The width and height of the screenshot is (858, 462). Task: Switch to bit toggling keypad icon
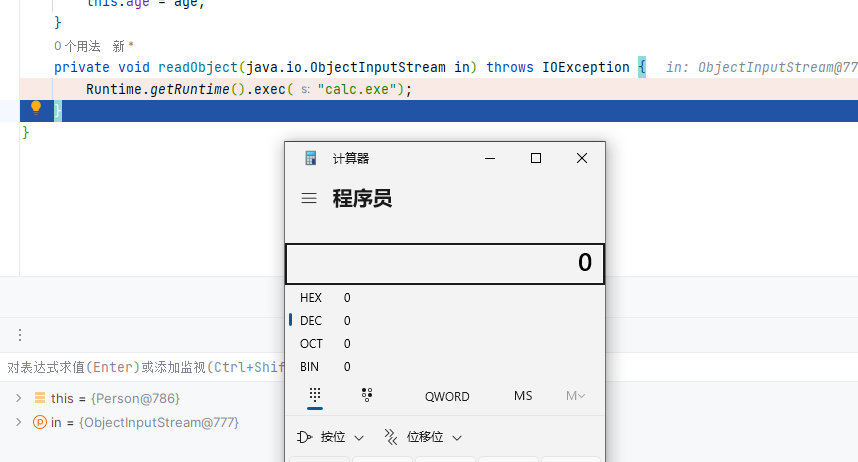click(x=367, y=395)
